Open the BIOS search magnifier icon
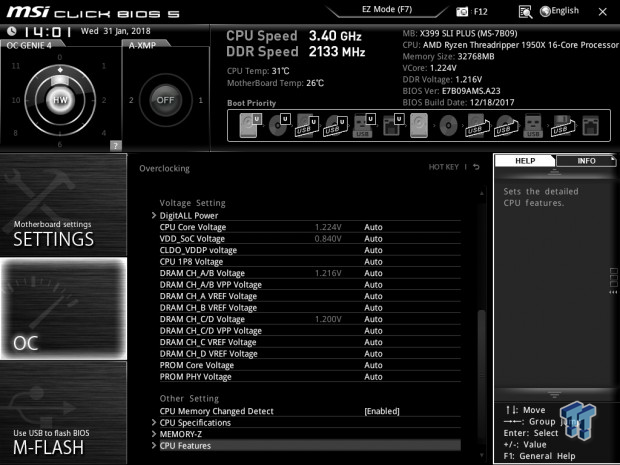This screenshot has width=620, height=465. tap(525, 12)
